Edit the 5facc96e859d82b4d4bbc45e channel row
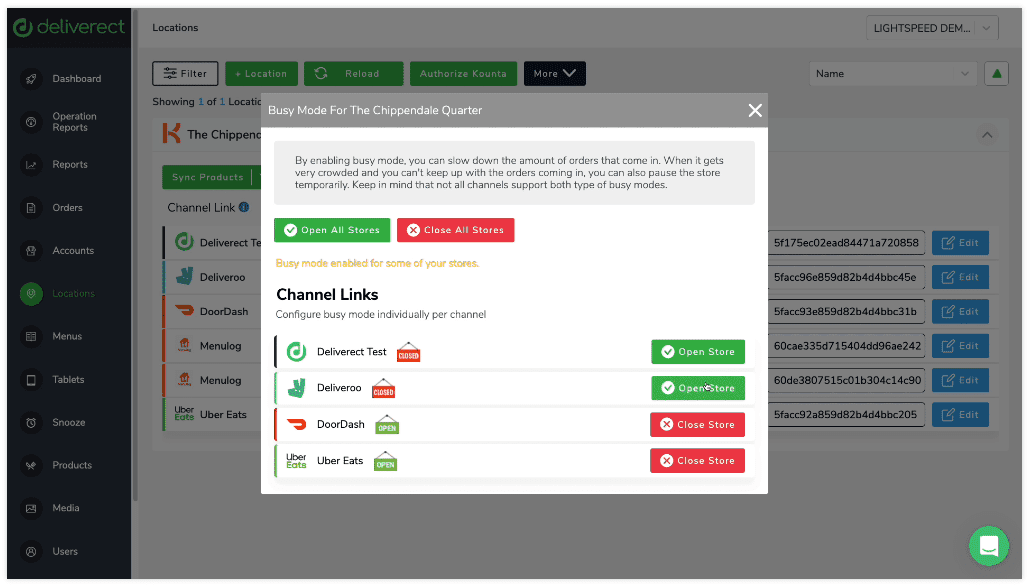Viewport: 1031px width, 586px height. (x=960, y=278)
